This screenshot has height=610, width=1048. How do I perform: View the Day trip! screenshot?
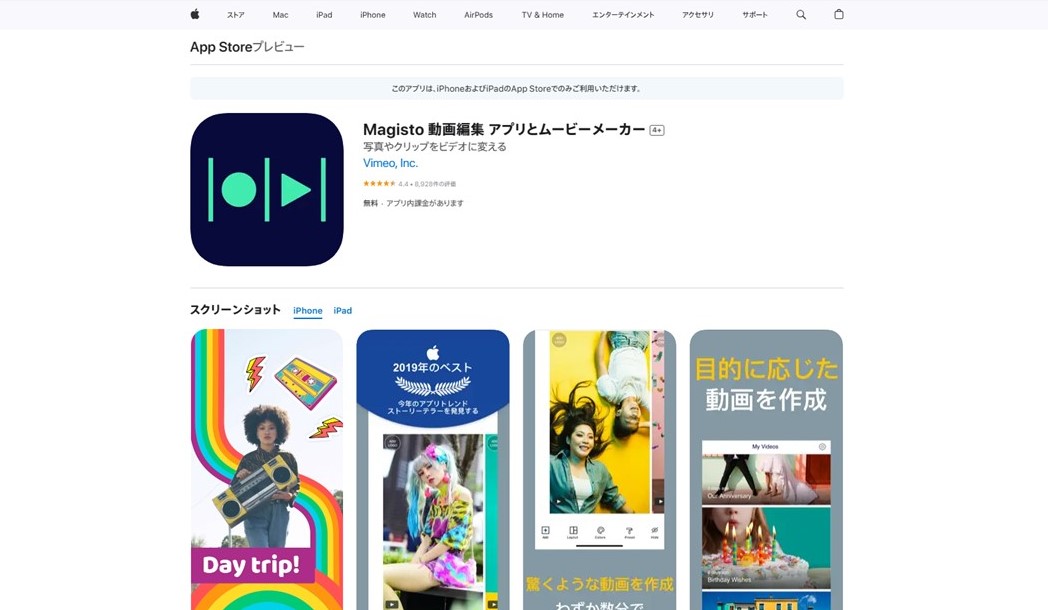coord(267,470)
